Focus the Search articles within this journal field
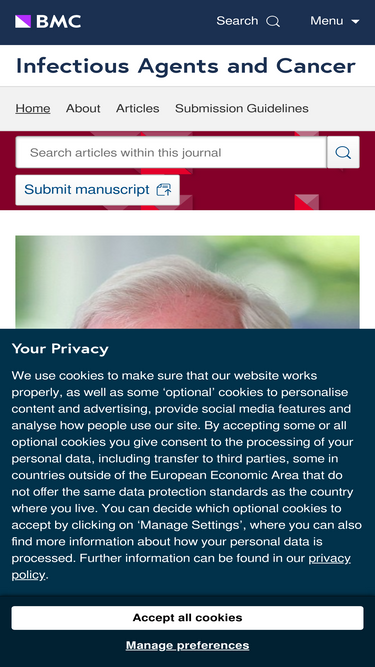The width and height of the screenshot is (375, 667). pyautogui.click(x=171, y=152)
